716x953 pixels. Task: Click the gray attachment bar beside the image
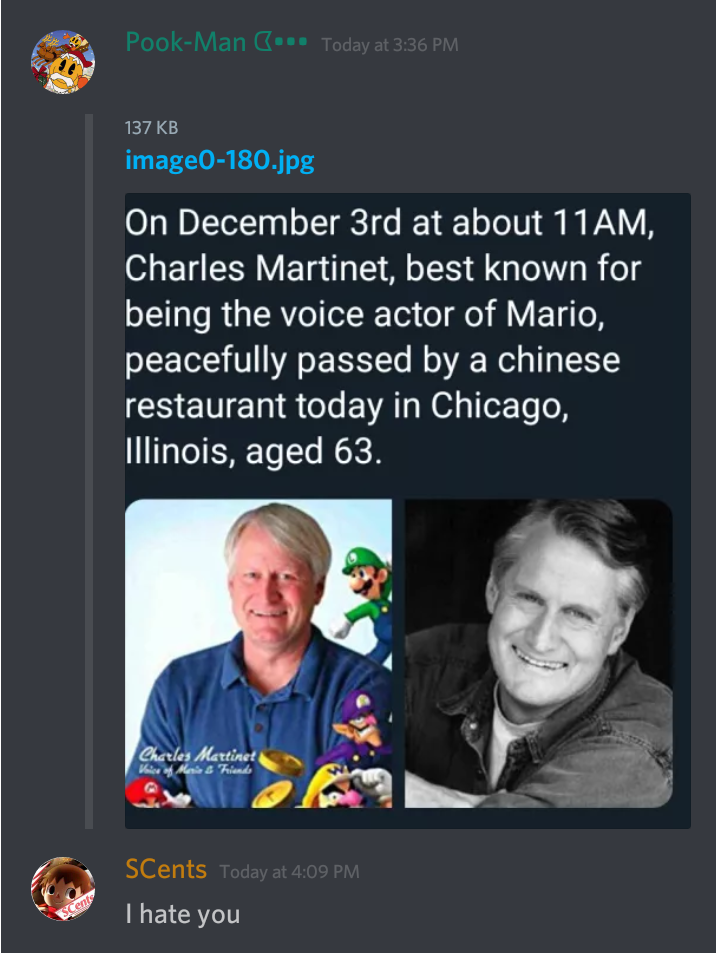coord(89,472)
